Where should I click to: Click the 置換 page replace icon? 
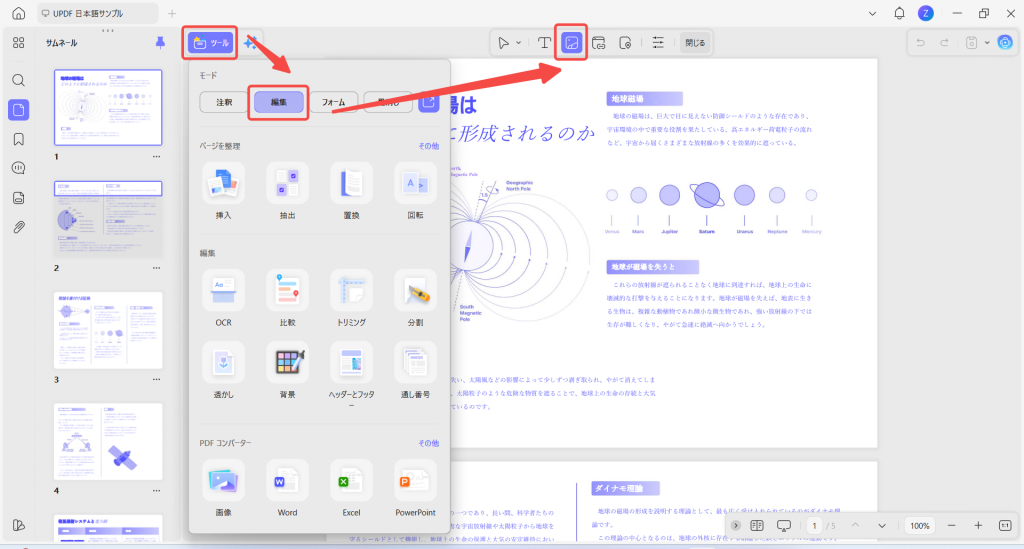[351, 183]
